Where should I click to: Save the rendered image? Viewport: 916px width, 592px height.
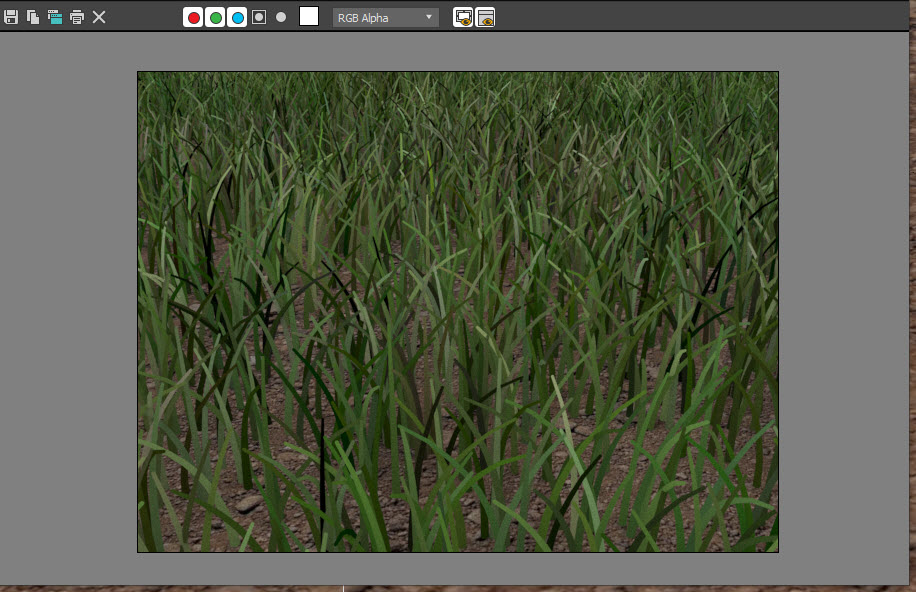11,17
